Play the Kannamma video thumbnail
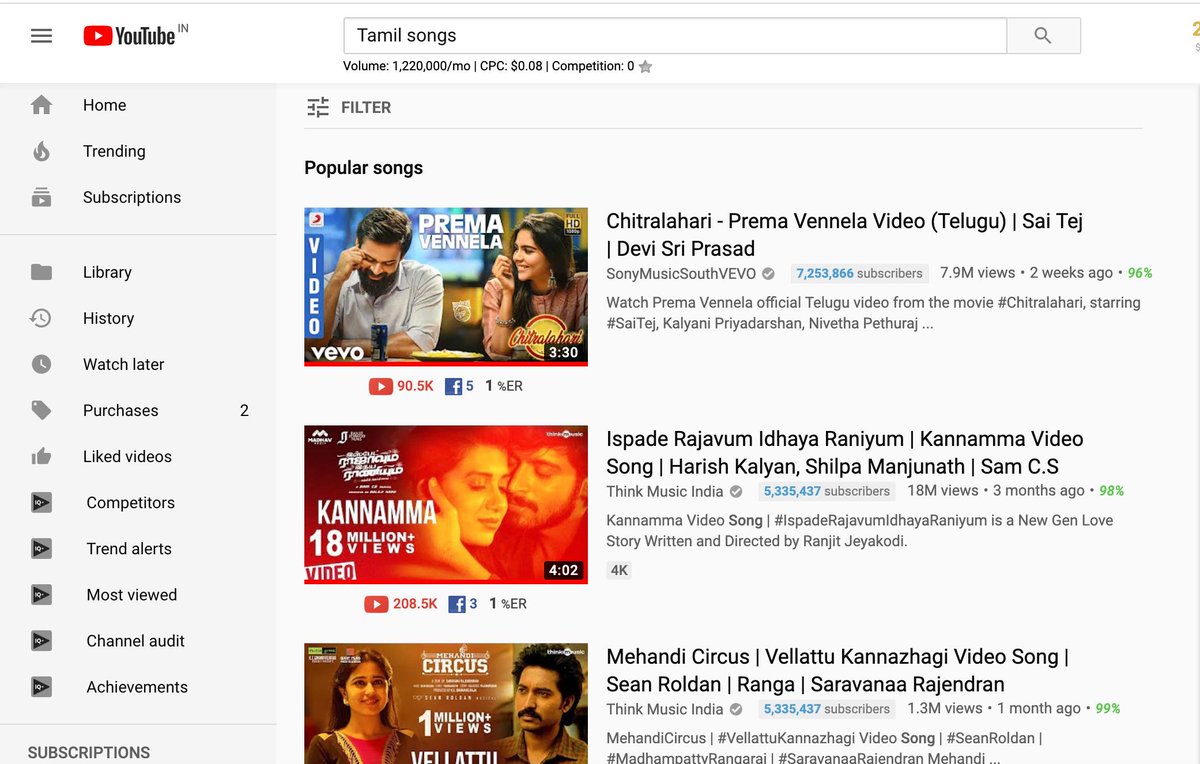Image resolution: width=1200 pixels, height=764 pixels. click(x=446, y=504)
